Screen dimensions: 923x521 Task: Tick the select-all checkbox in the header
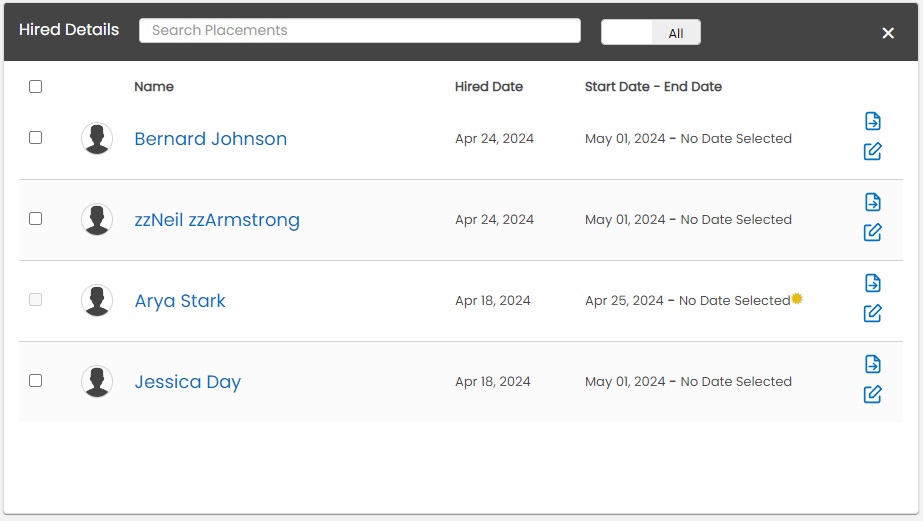point(36,87)
